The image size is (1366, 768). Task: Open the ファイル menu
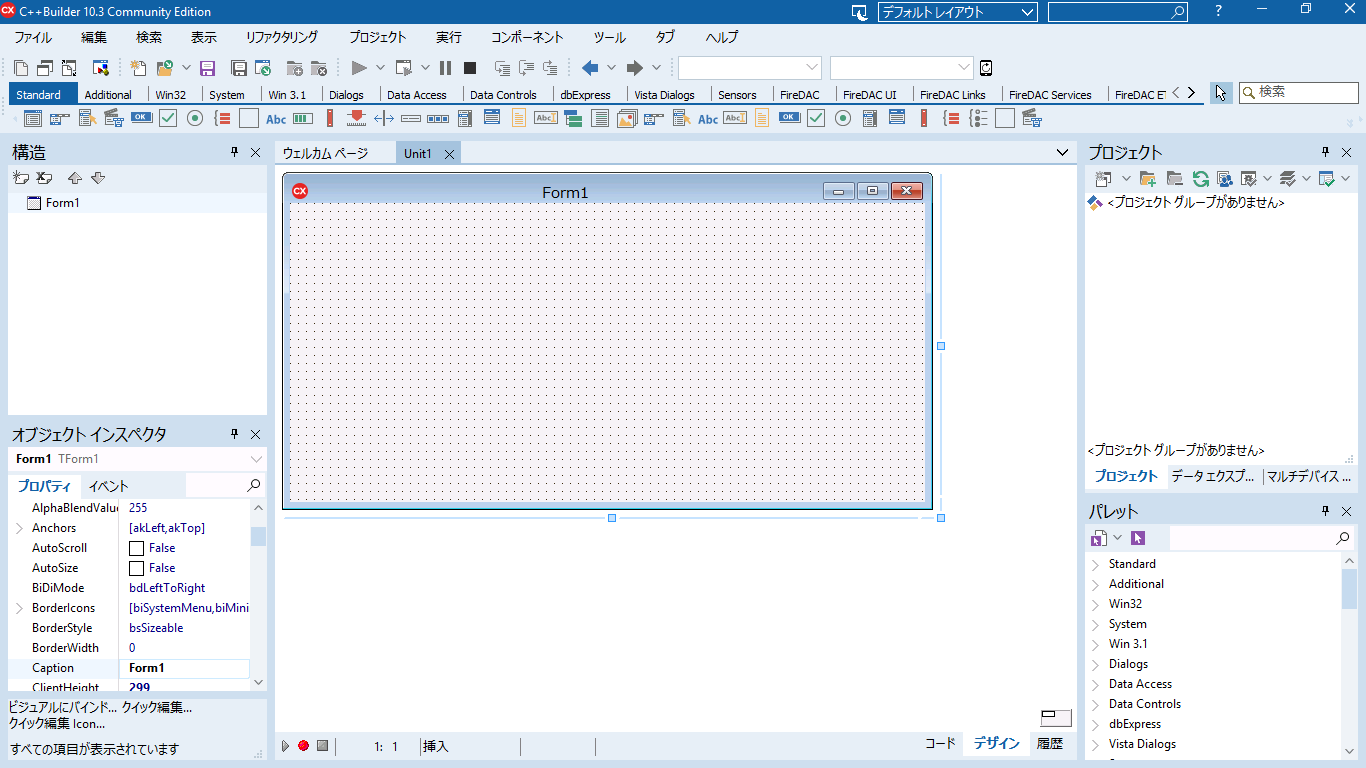pos(33,37)
